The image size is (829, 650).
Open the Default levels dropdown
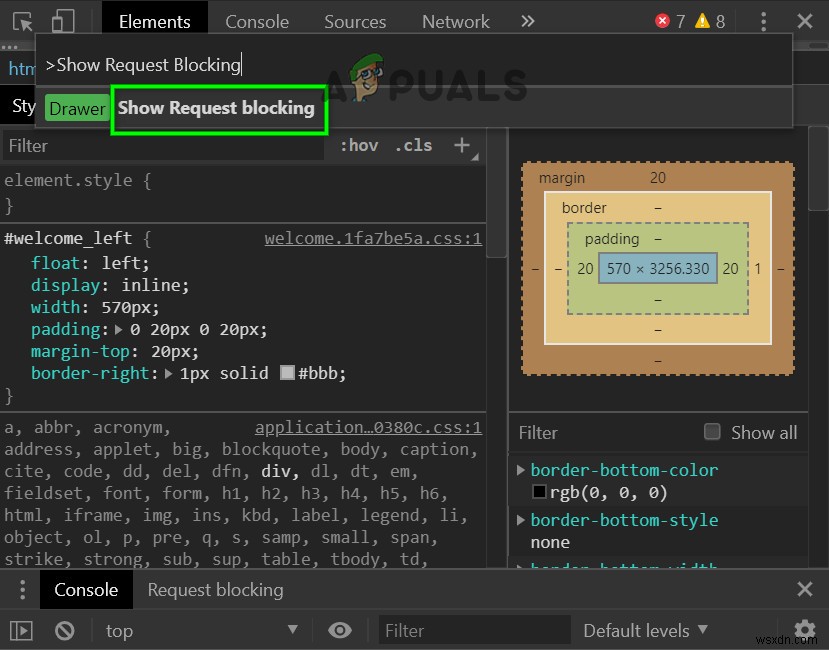coord(646,630)
